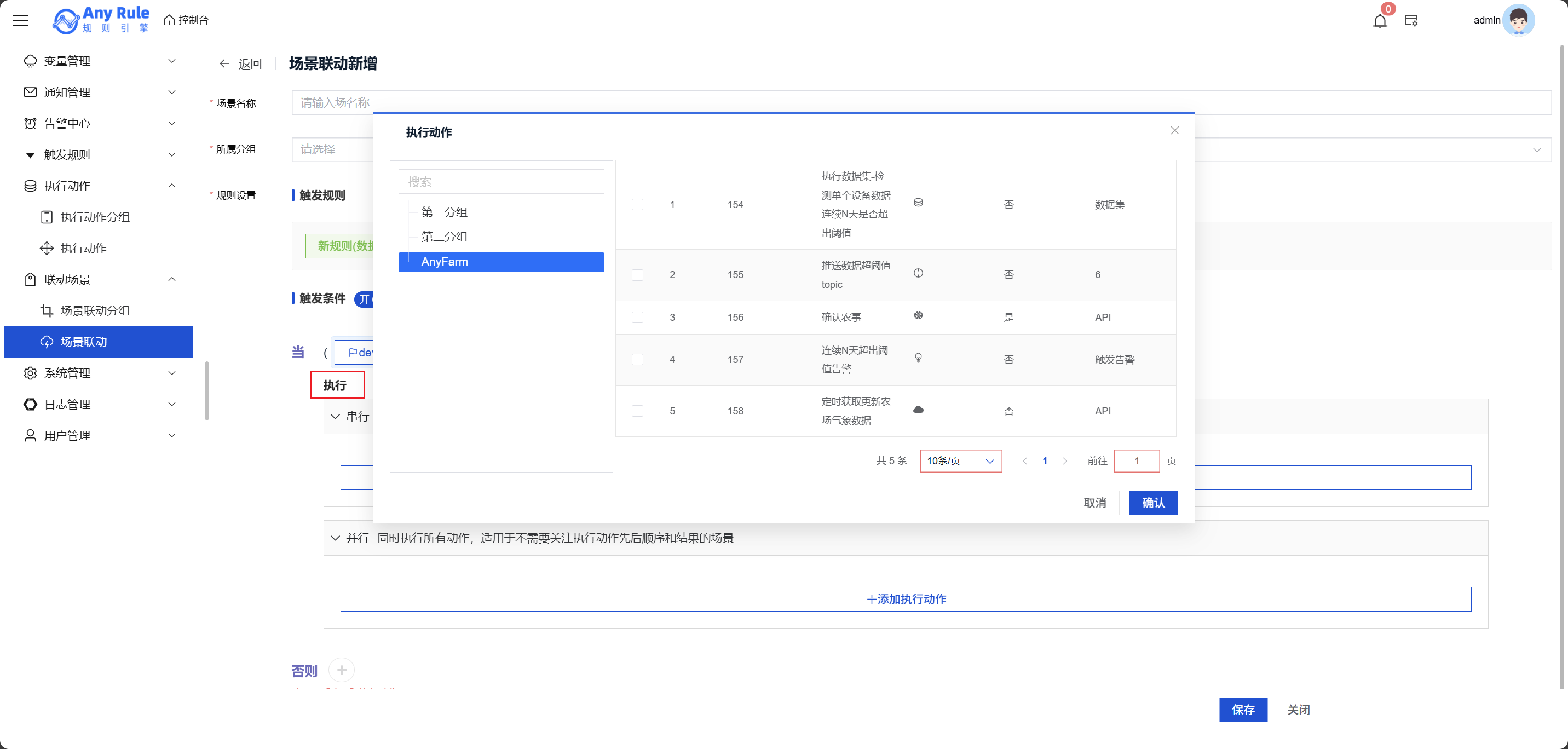The width and height of the screenshot is (1568, 749).
Task: Select 第一分组 in the group tree
Action: pos(445,212)
